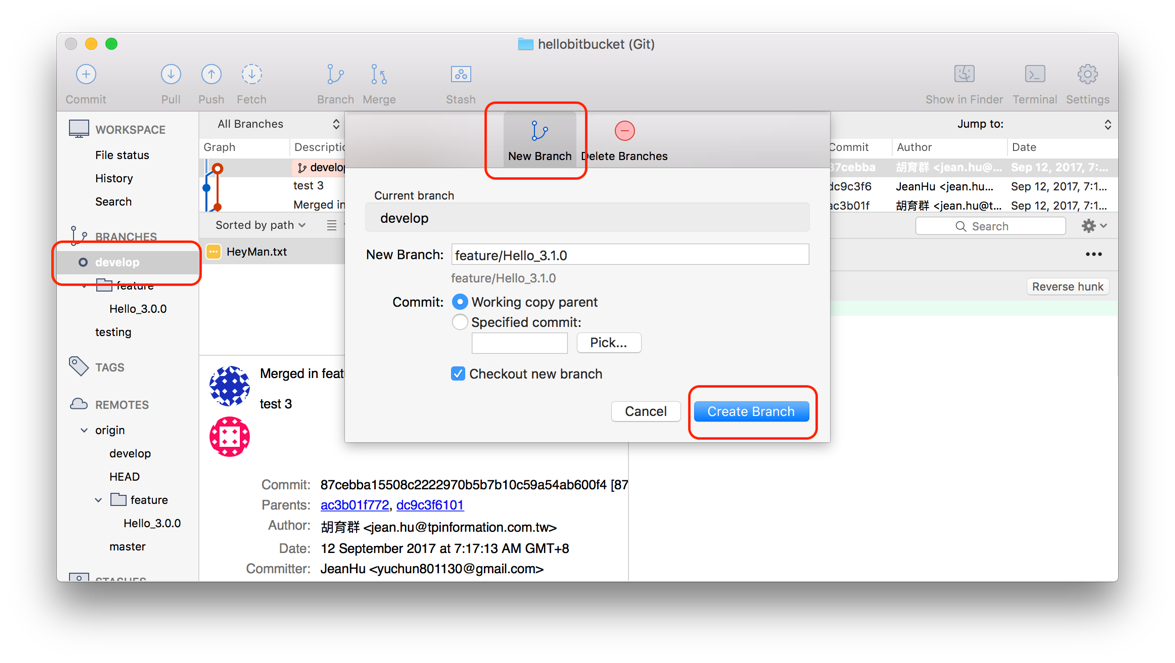Open diff options gear dropdown
The width and height of the screenshot is (1175, 663).
click(1093, 225)
